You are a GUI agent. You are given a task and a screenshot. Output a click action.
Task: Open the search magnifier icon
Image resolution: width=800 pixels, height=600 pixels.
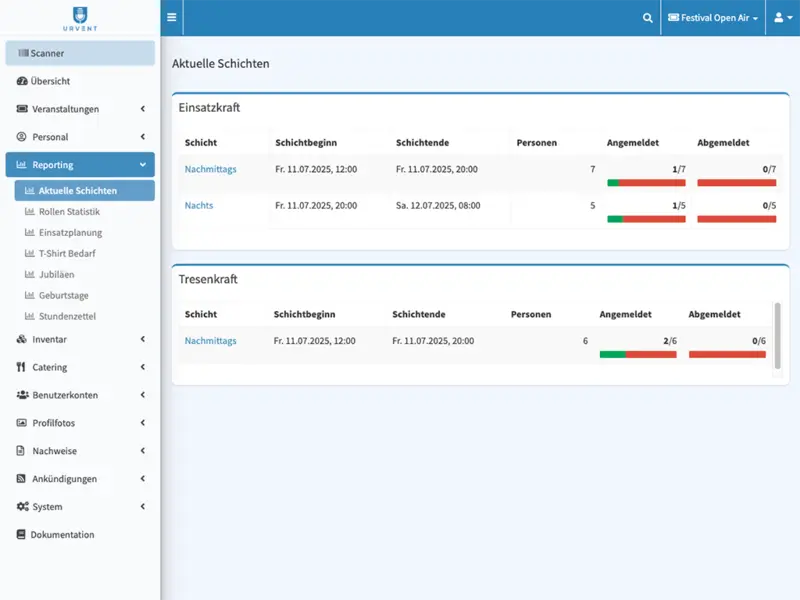tap(647, 18)
